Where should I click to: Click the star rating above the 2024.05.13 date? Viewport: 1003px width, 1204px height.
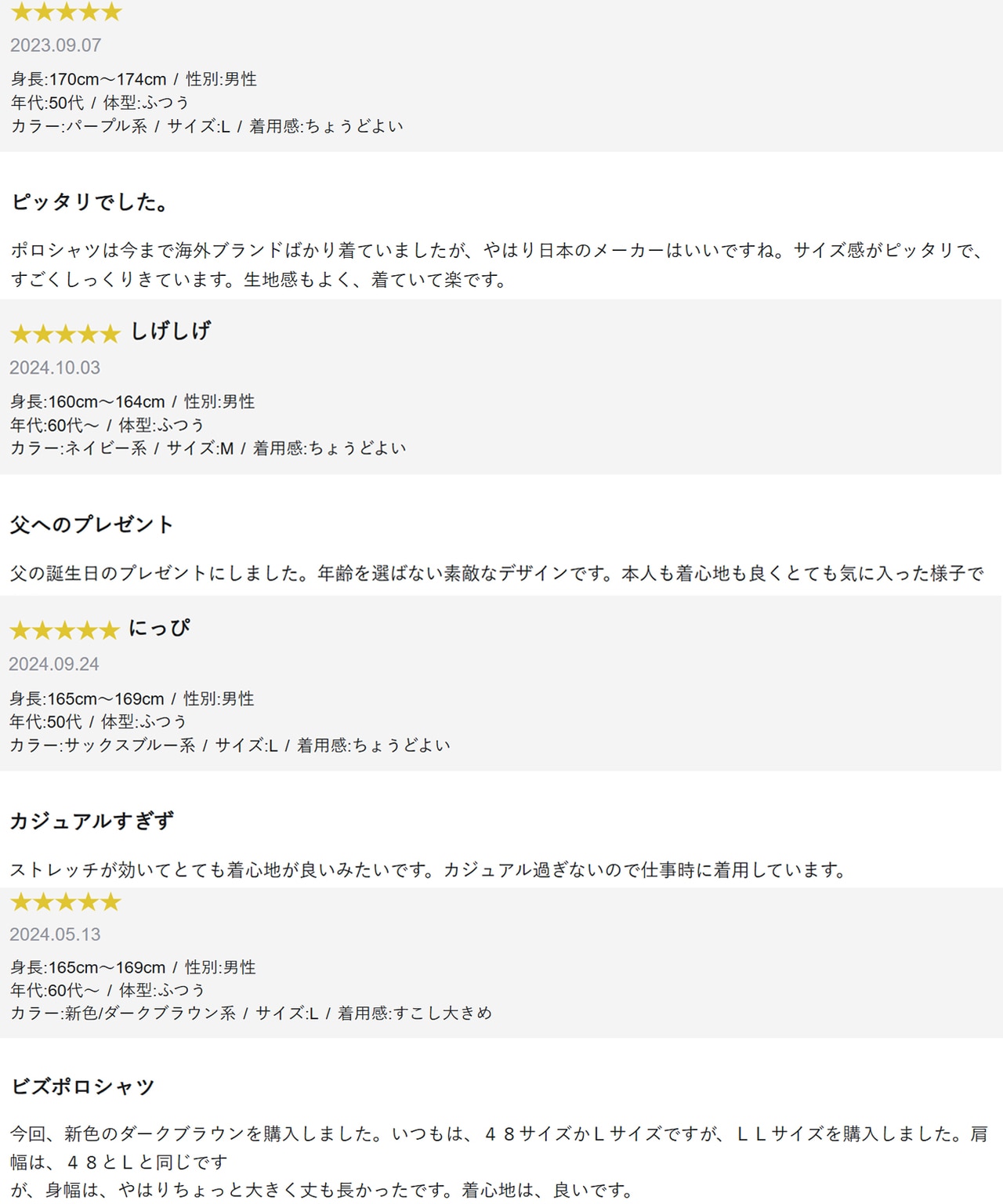(66, 902)
